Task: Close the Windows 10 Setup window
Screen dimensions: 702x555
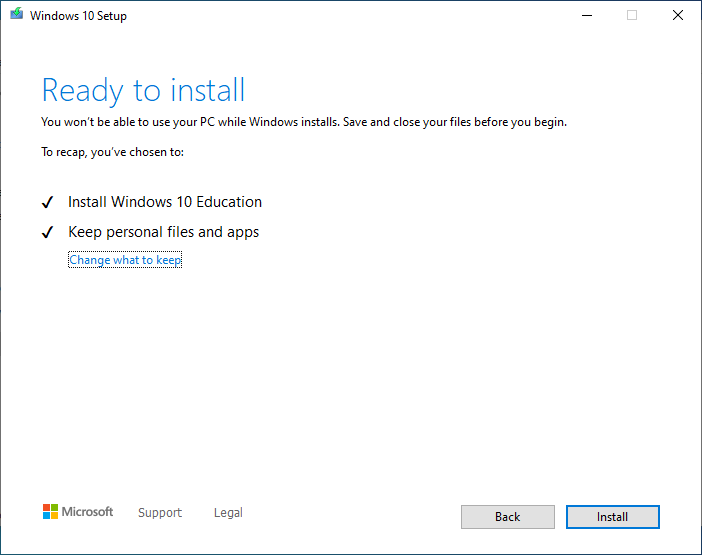Action: tap(678, 16)
